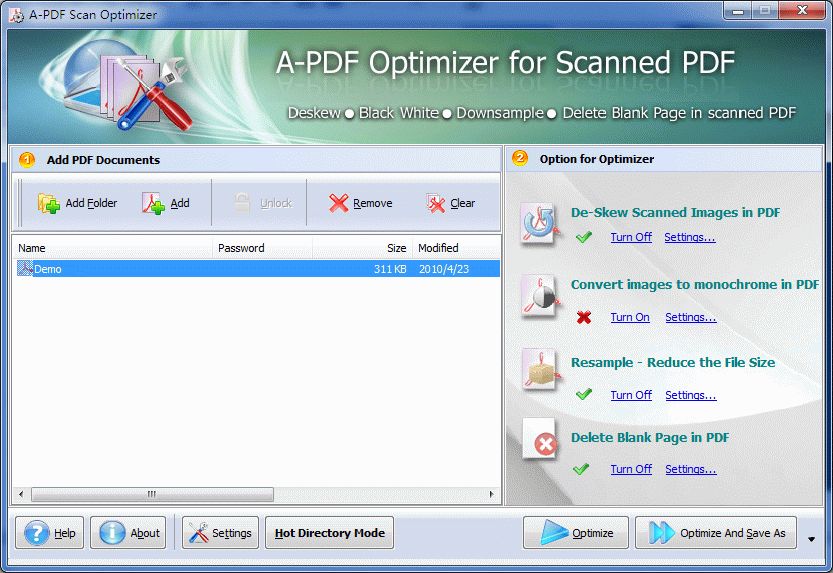
Task: Open Settings for Delete Blank Page
Action: pyautogui.click(x=691, y=469)
